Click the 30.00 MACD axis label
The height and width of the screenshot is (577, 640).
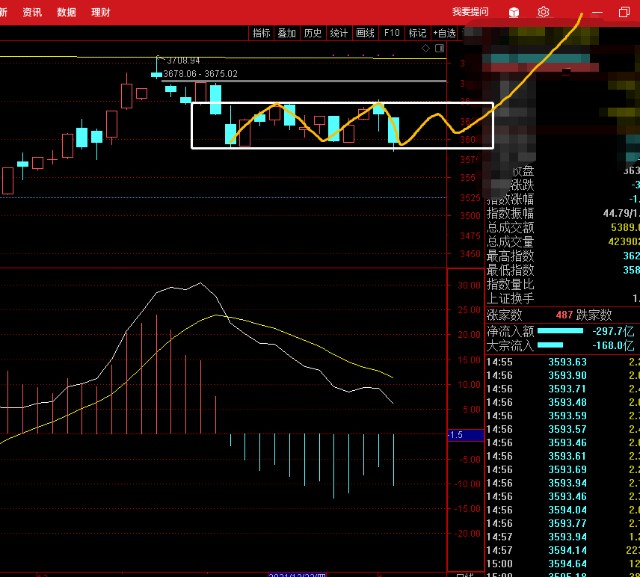tap(469, 285)
